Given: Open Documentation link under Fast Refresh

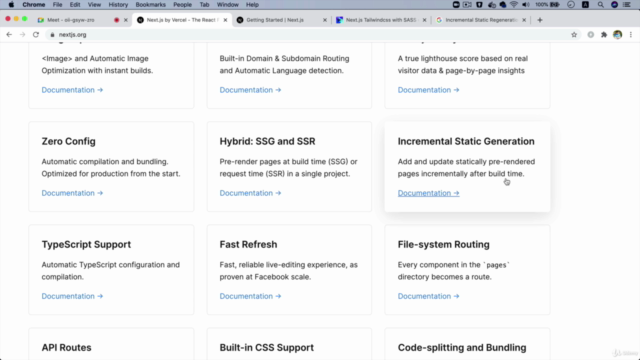Looking at the screenshot, I should pos(250,296).
